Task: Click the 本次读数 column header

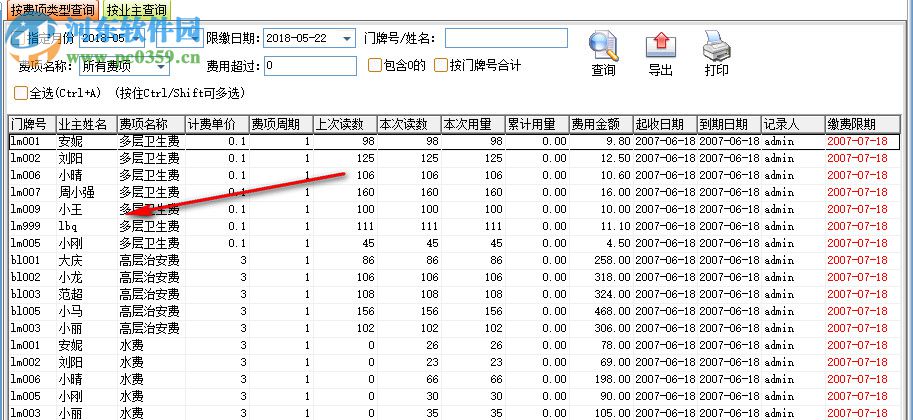Action: [407, 124]
